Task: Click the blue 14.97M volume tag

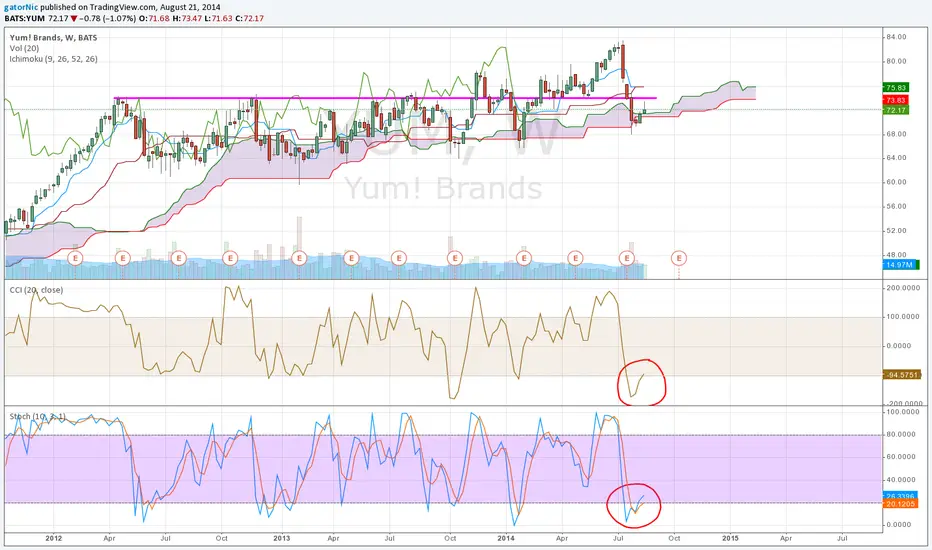Action: point(900,265)
